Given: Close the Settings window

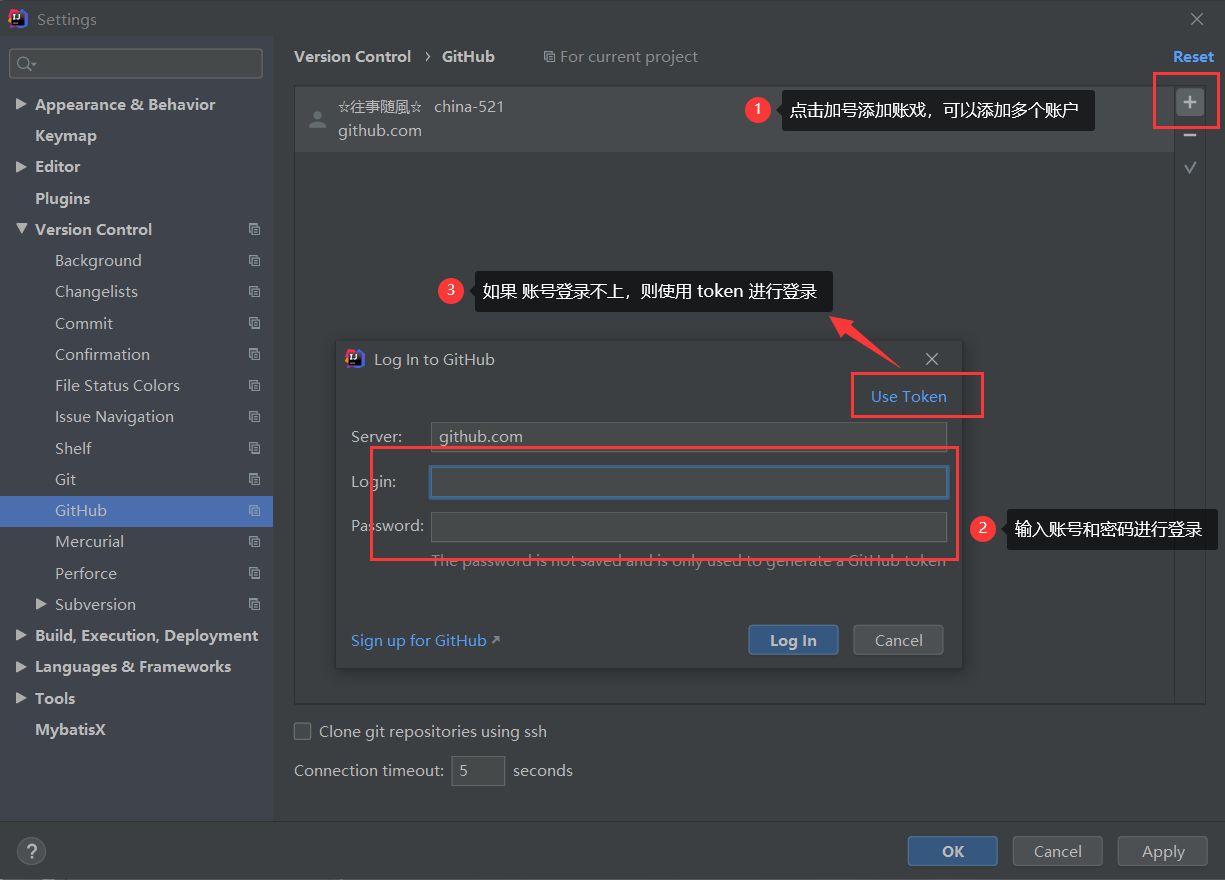Looking at the screenshot, I should pyautogui.click(x=1197, y=19).
